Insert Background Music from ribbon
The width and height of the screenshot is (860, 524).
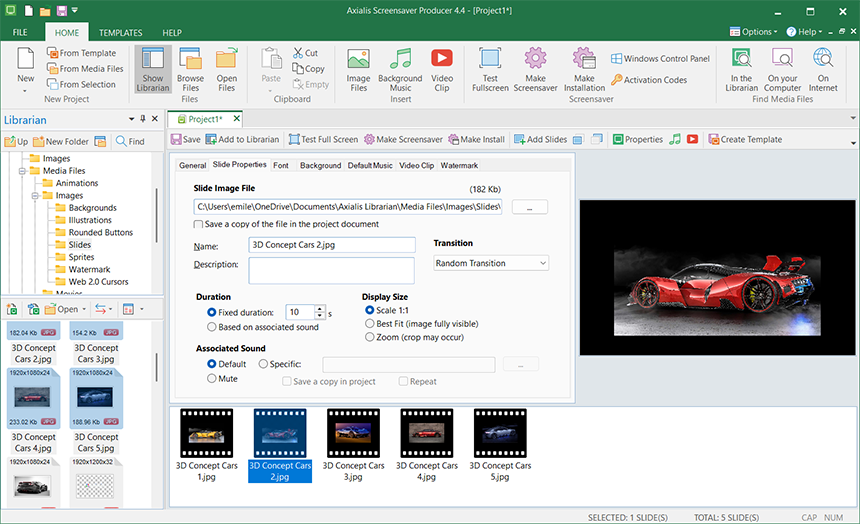[x=400, y=68]
